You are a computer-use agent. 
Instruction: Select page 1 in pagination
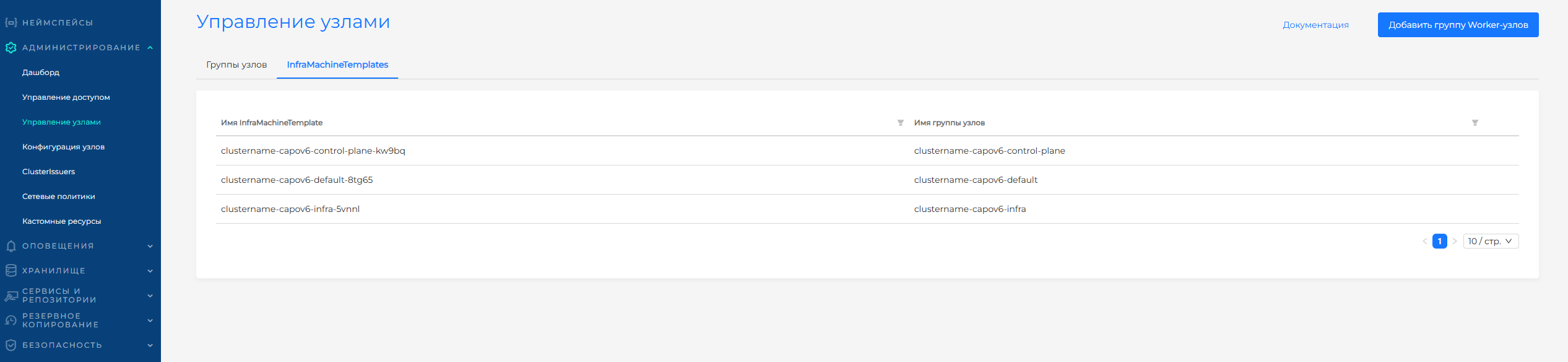point(1439,241)
